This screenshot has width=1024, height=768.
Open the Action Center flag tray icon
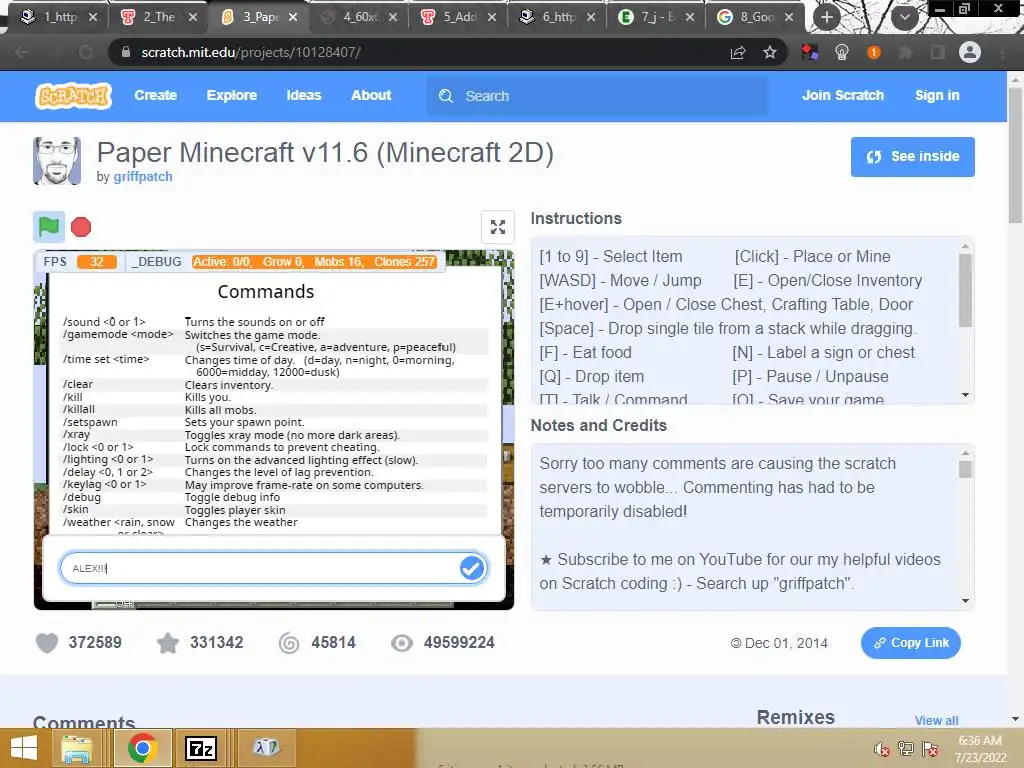931,749
